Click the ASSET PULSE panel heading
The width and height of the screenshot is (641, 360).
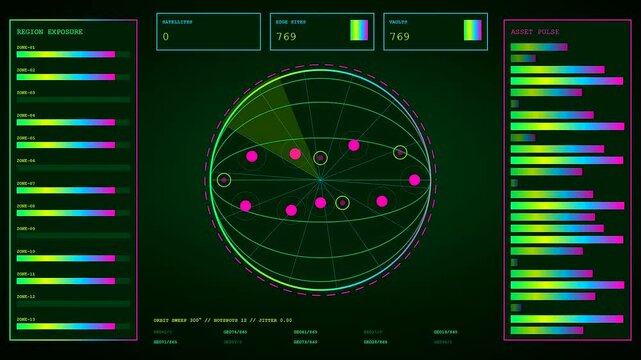535,32
